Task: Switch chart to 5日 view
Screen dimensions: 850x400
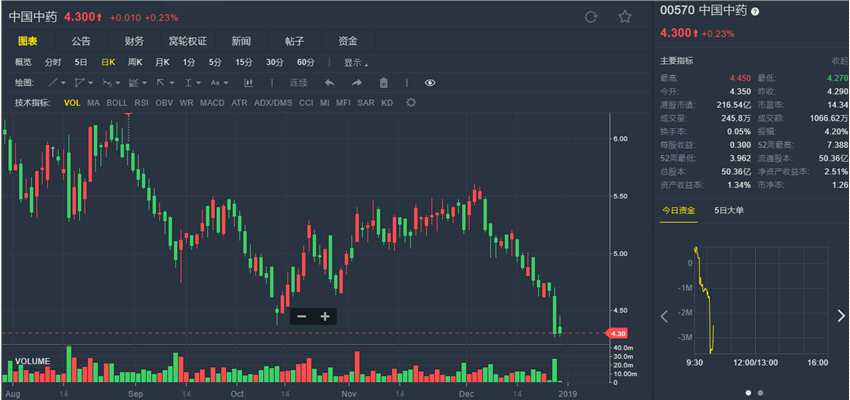Action: [81, 63]
